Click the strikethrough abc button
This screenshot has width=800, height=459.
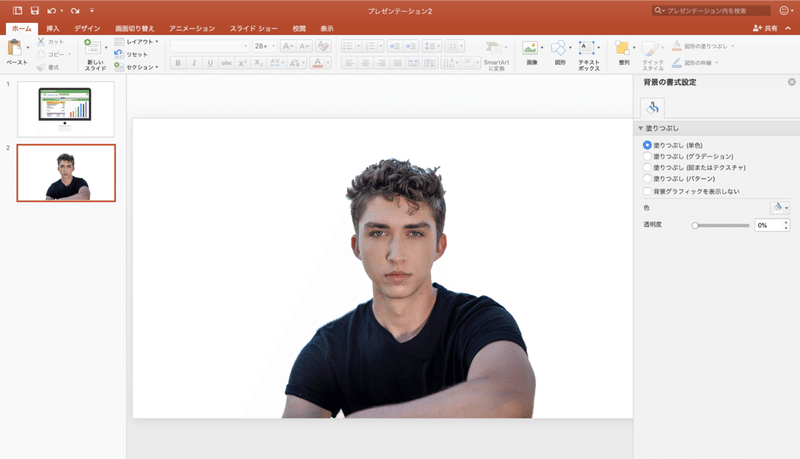227,63
